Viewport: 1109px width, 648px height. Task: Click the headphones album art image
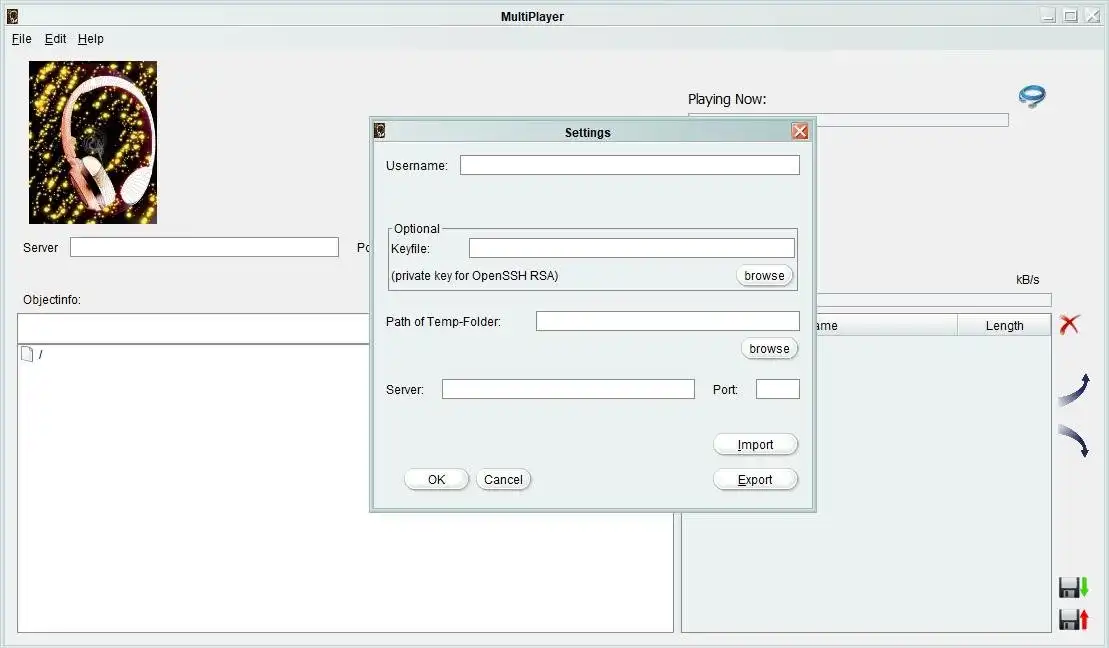[93, 142]
